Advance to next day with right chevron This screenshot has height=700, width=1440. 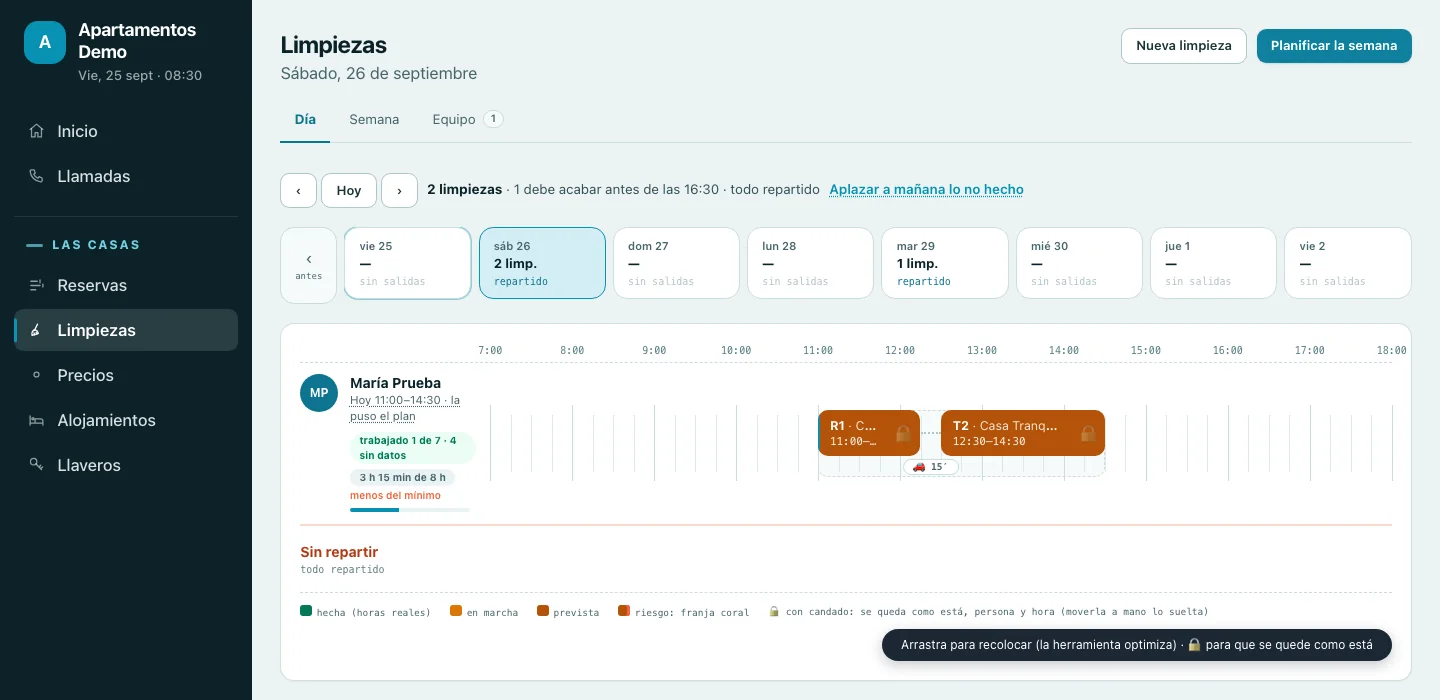[x=399, y=190]
